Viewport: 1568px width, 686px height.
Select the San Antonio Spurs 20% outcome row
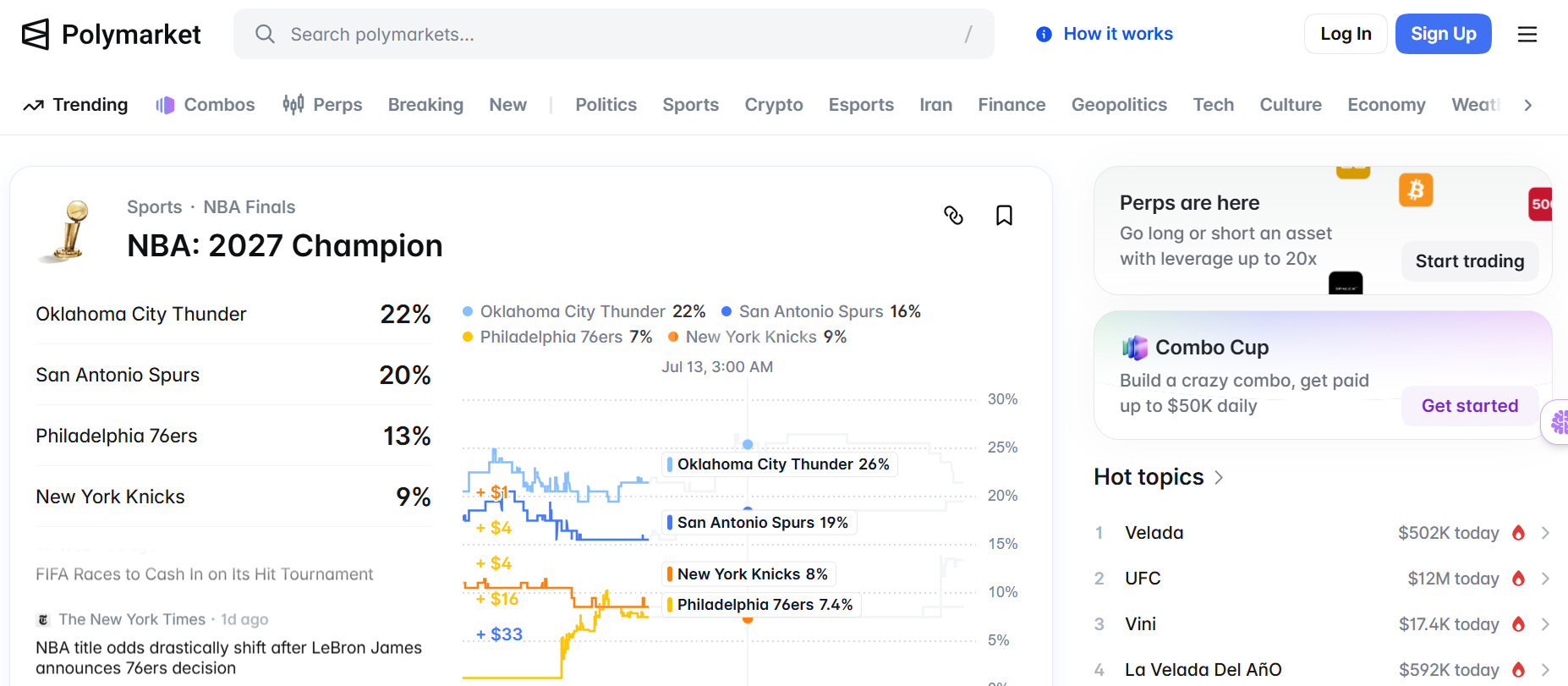tap(233, 375)
